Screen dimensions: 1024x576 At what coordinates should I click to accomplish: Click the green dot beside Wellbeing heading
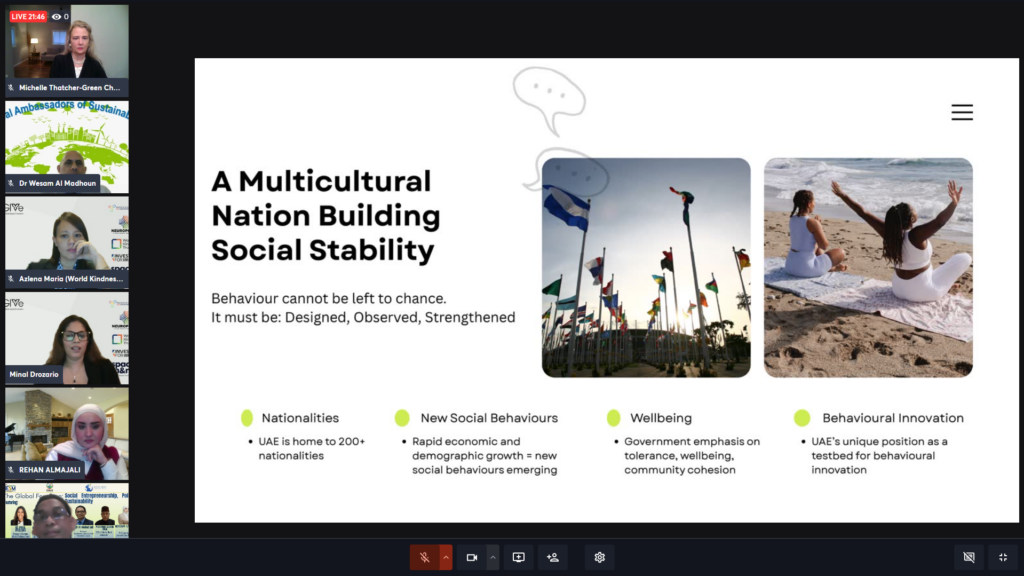613,418
